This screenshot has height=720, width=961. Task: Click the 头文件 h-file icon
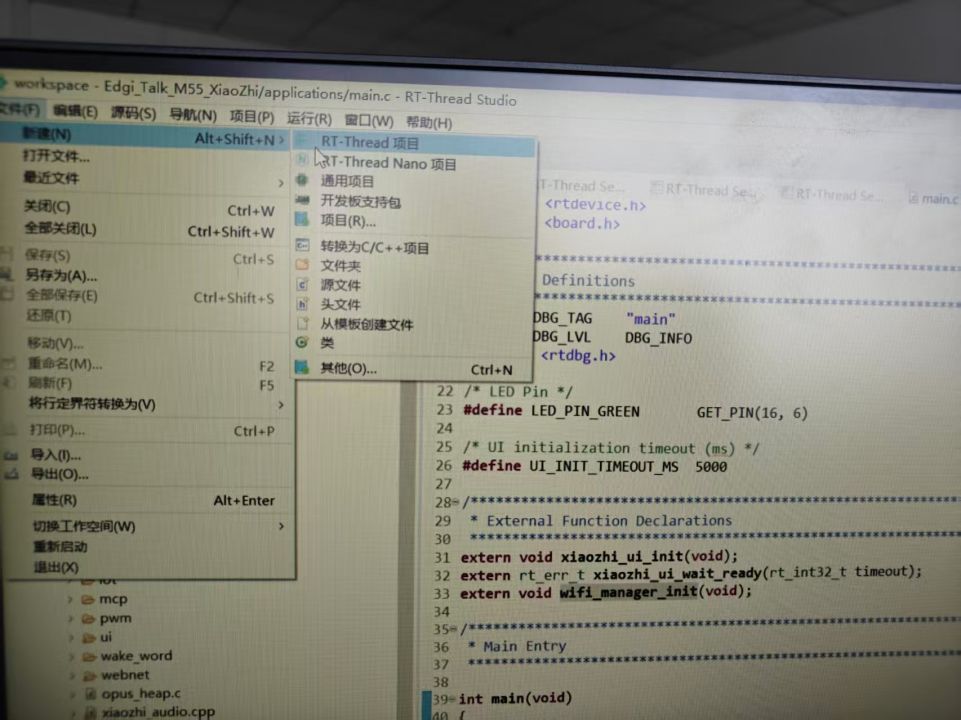coord(302,303)
